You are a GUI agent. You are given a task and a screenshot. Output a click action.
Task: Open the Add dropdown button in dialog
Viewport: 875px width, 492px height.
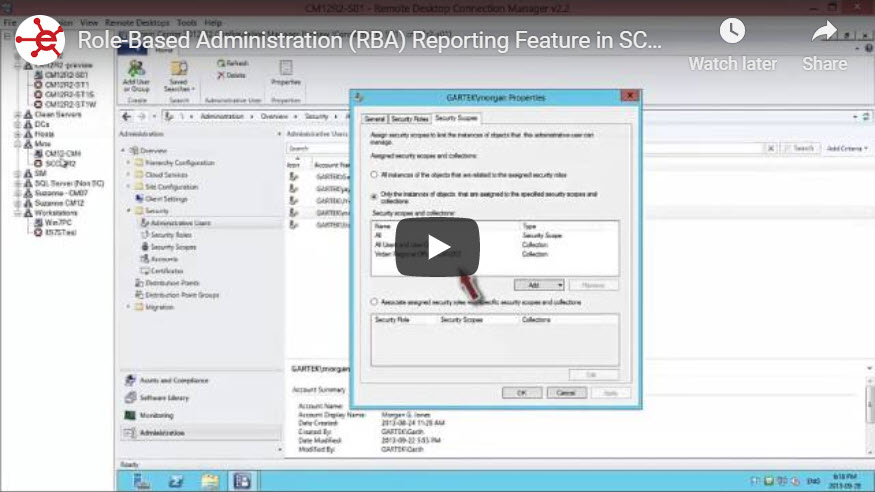(x=539, y=285)
